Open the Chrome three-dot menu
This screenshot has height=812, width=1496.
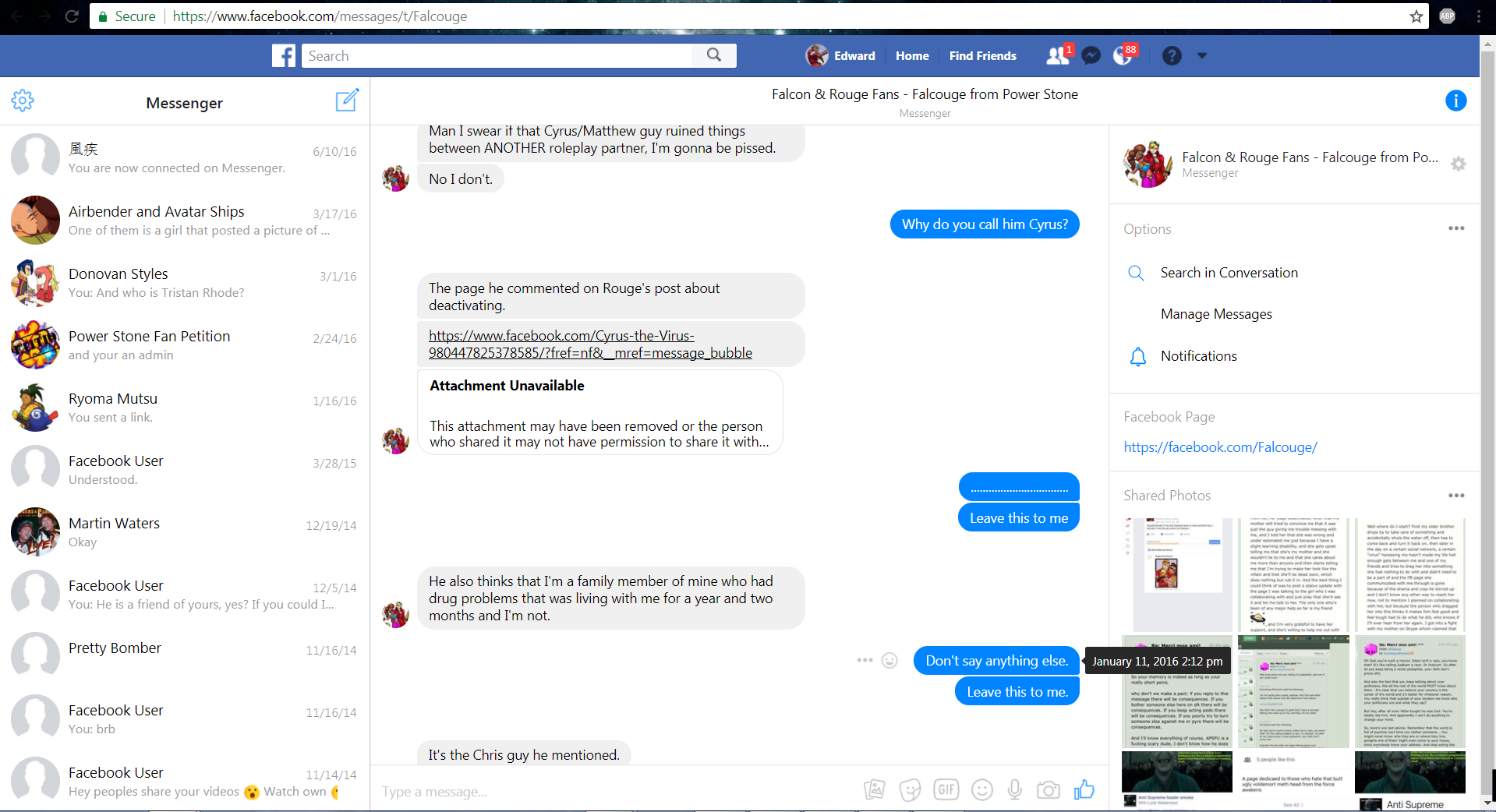(x=1479, y=16)
